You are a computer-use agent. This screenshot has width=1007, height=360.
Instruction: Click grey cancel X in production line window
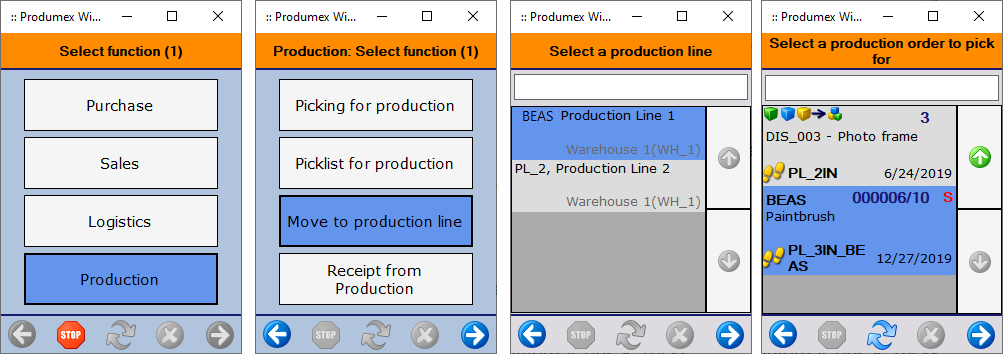[680, 335]
